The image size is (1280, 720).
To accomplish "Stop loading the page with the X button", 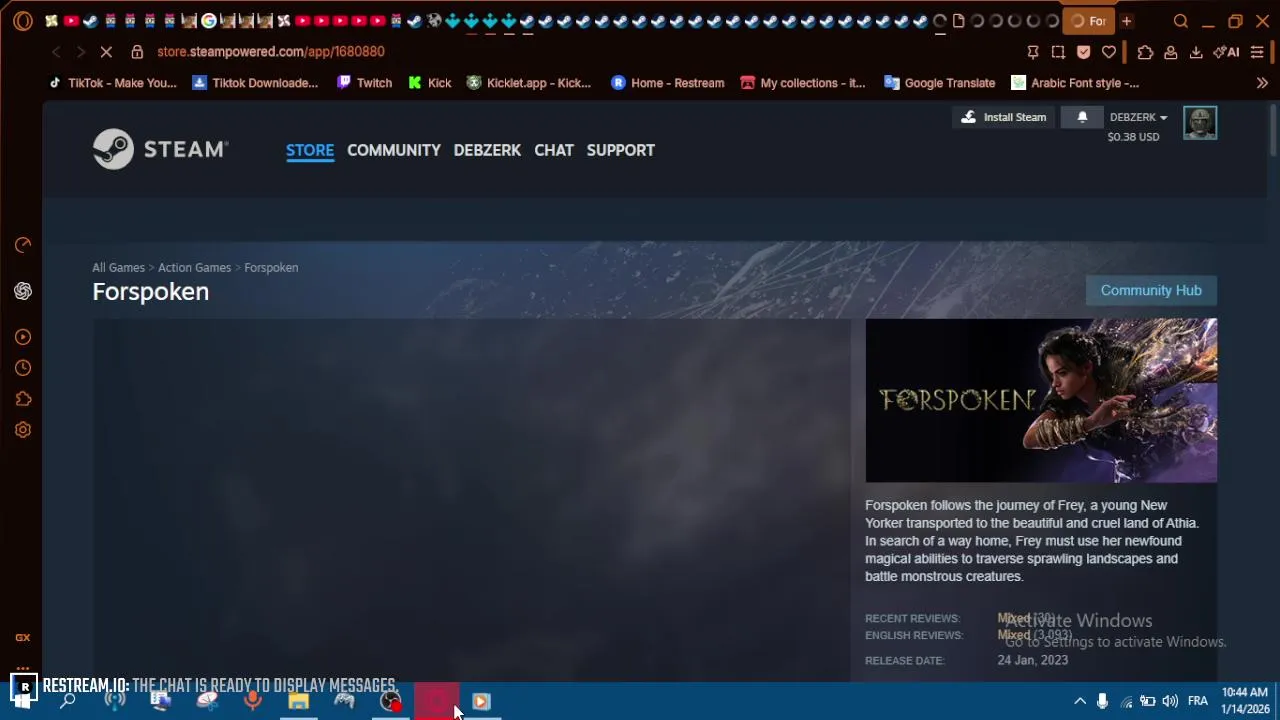I will [x=106, y=52].
